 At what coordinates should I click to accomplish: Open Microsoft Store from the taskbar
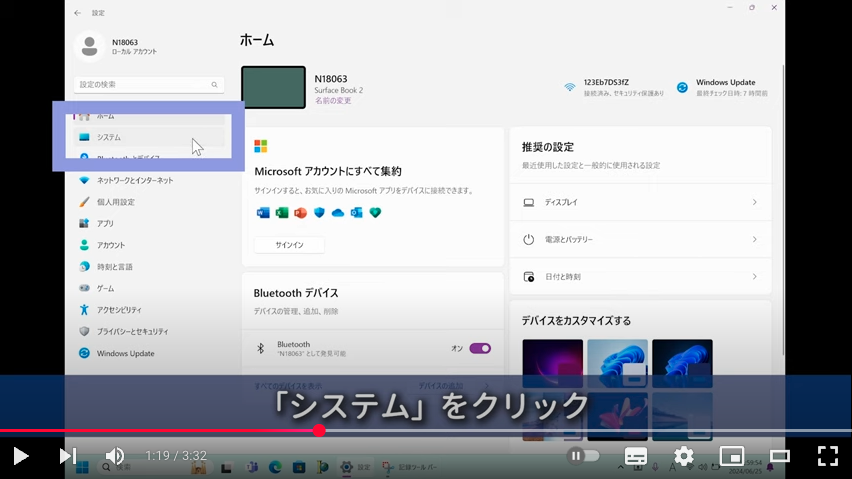click(x=299, y=467)
